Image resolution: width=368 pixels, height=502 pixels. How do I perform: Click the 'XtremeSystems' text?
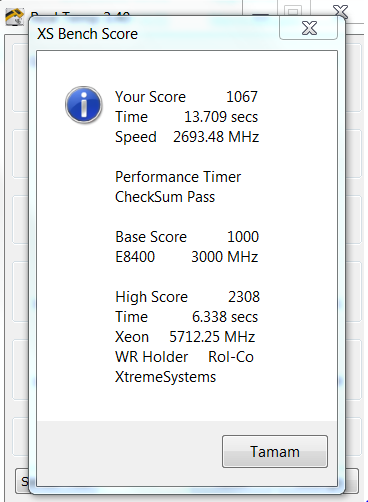pos(166,377)
